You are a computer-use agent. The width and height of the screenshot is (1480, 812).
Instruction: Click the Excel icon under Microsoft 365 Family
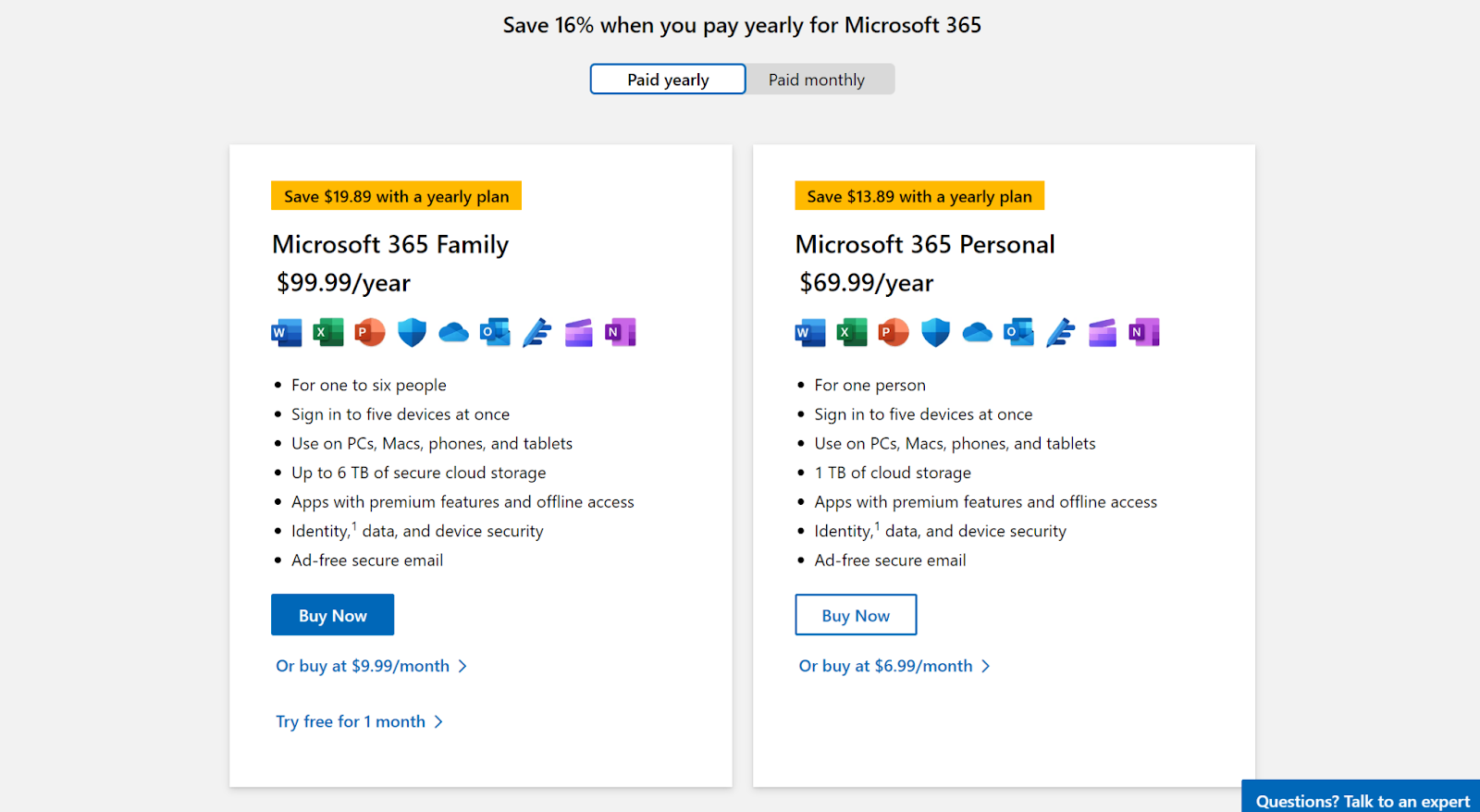click(328, 332)
